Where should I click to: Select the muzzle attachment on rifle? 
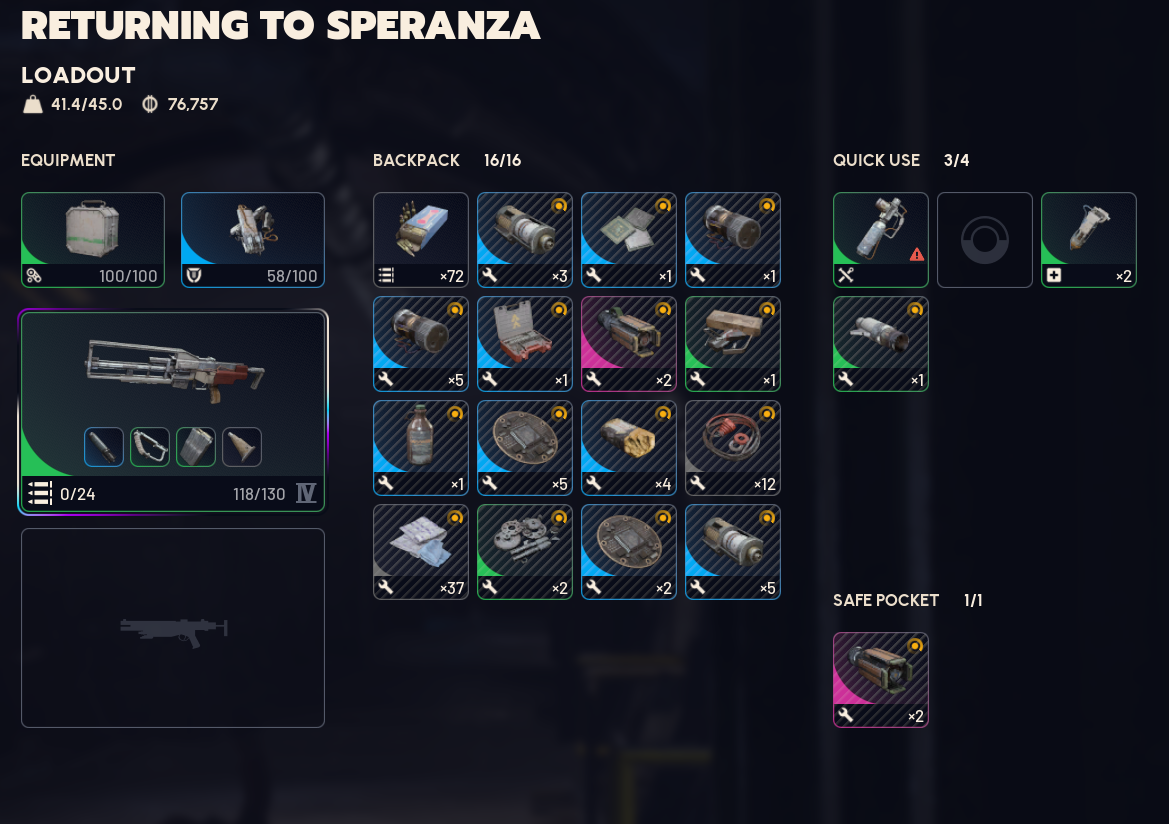pyautogui.click(x=104, y=447)
